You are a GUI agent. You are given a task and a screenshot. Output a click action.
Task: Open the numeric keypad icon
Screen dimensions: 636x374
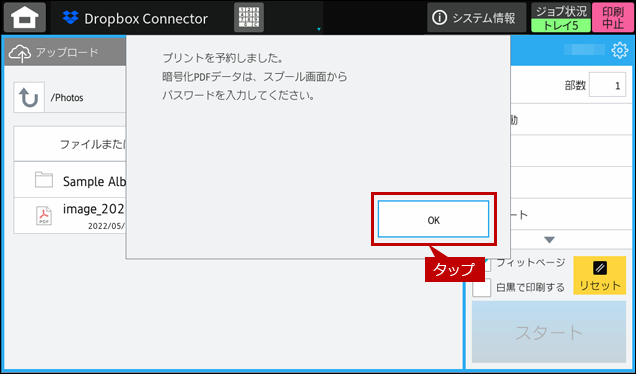[249, 17]
